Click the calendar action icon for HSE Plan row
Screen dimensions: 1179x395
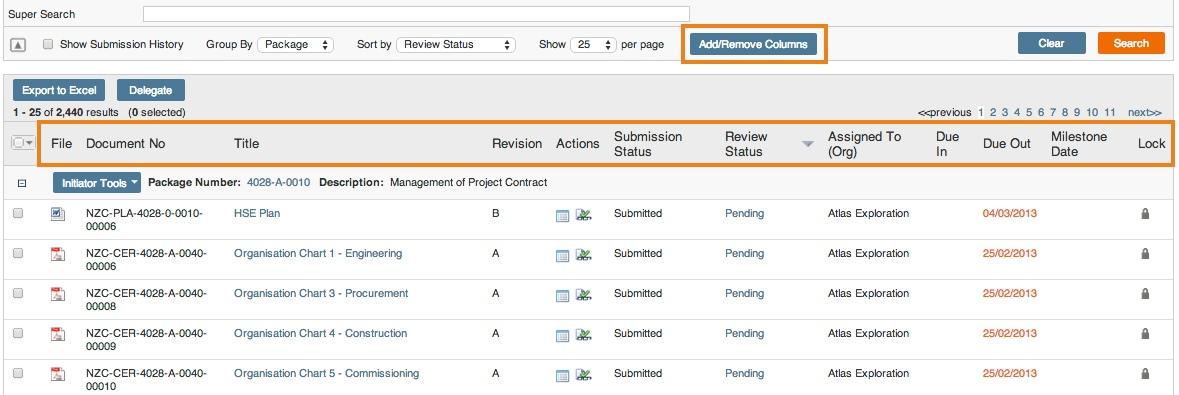tap(562, 216)
